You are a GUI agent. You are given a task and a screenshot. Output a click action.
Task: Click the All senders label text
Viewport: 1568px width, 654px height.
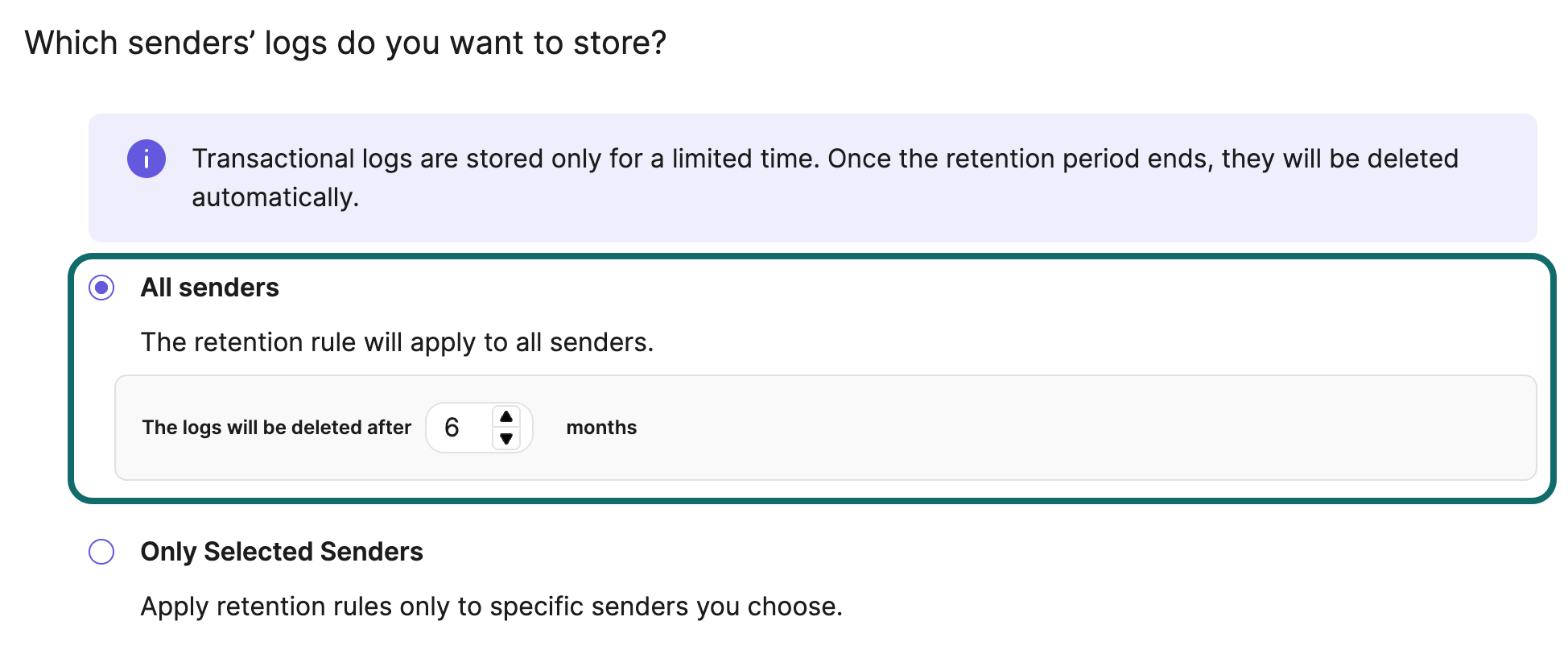pyautogui.click(x=209, y=287)
